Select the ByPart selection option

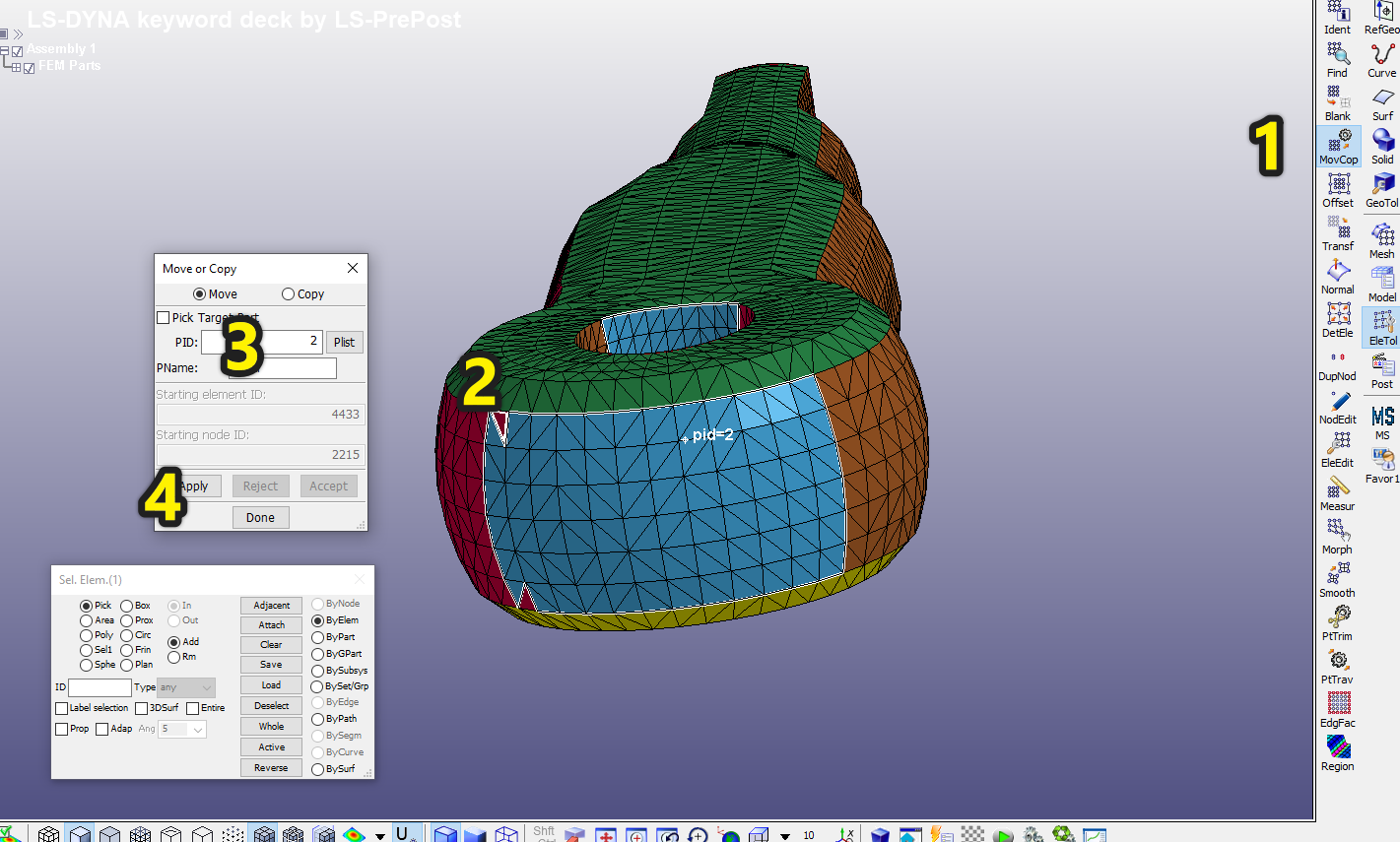[318, 637]
